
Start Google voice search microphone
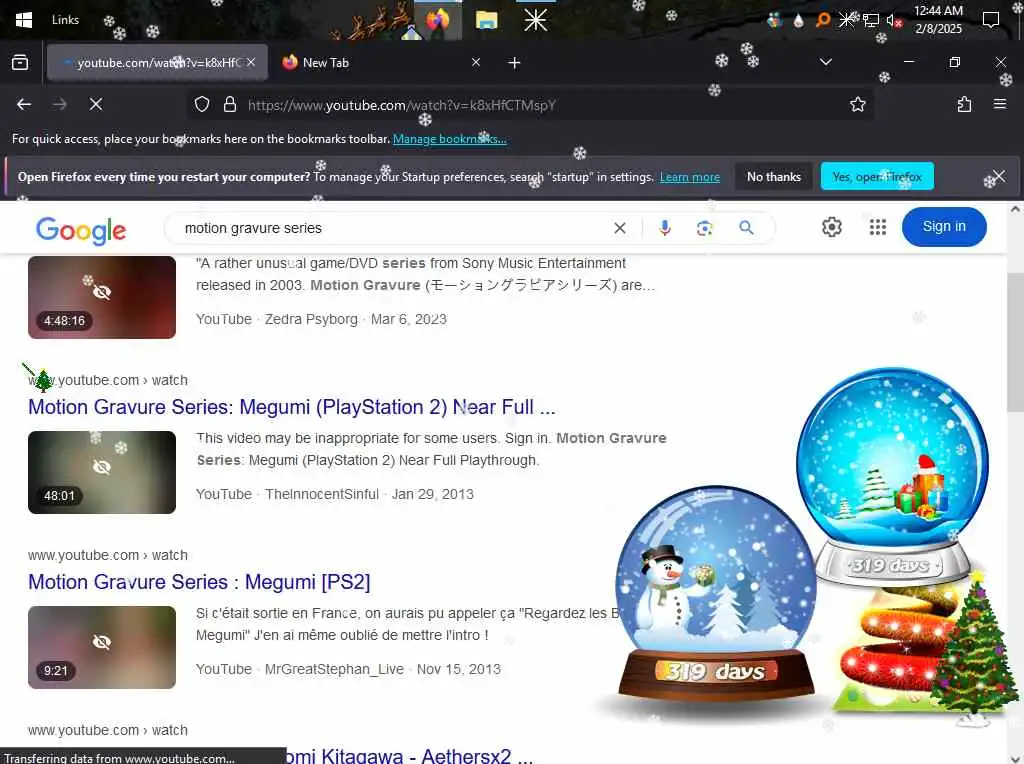pos(665,228)
